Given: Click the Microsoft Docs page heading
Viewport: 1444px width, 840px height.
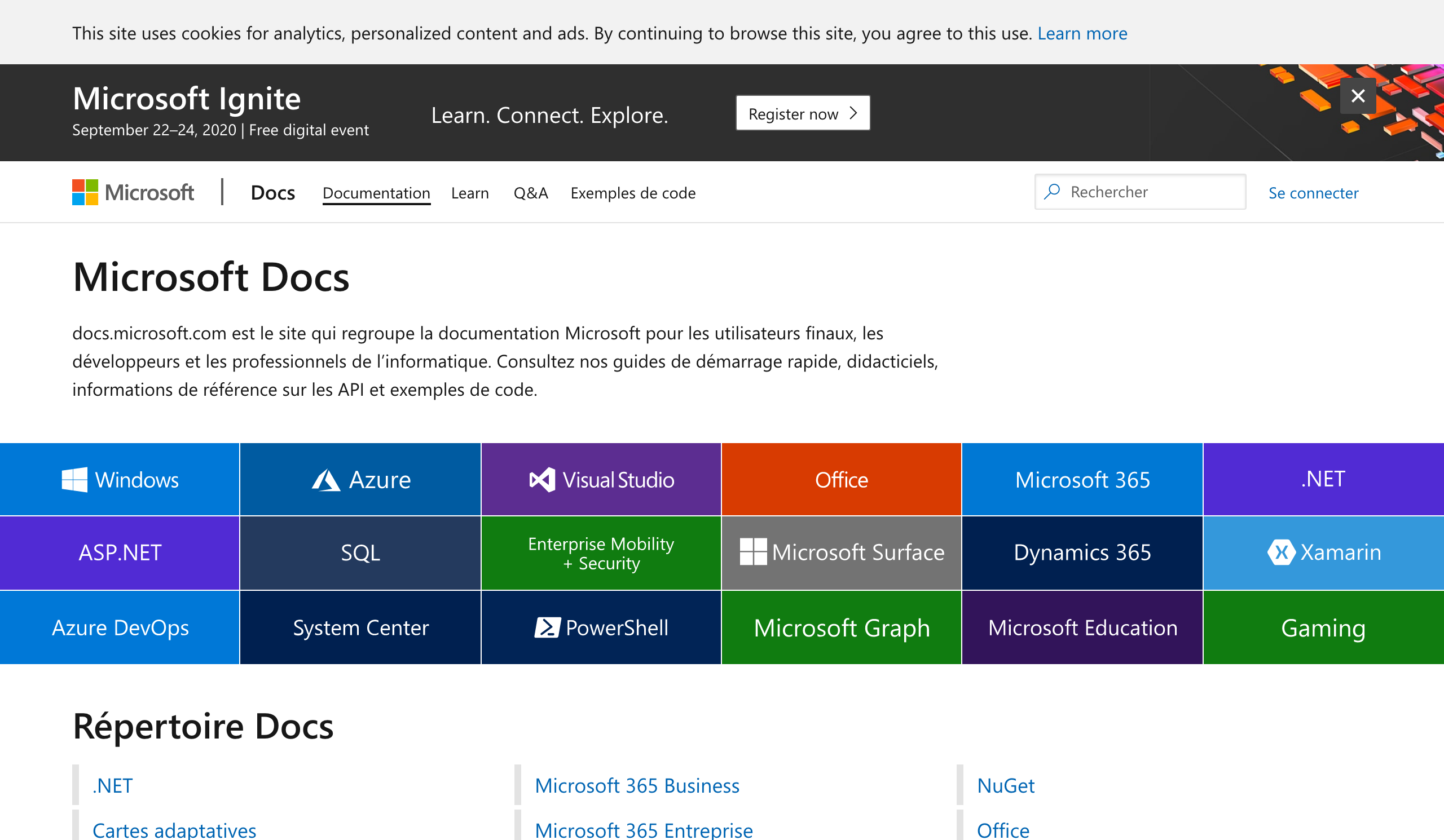Looking at the screenshot, I should (x=211, y=277).
